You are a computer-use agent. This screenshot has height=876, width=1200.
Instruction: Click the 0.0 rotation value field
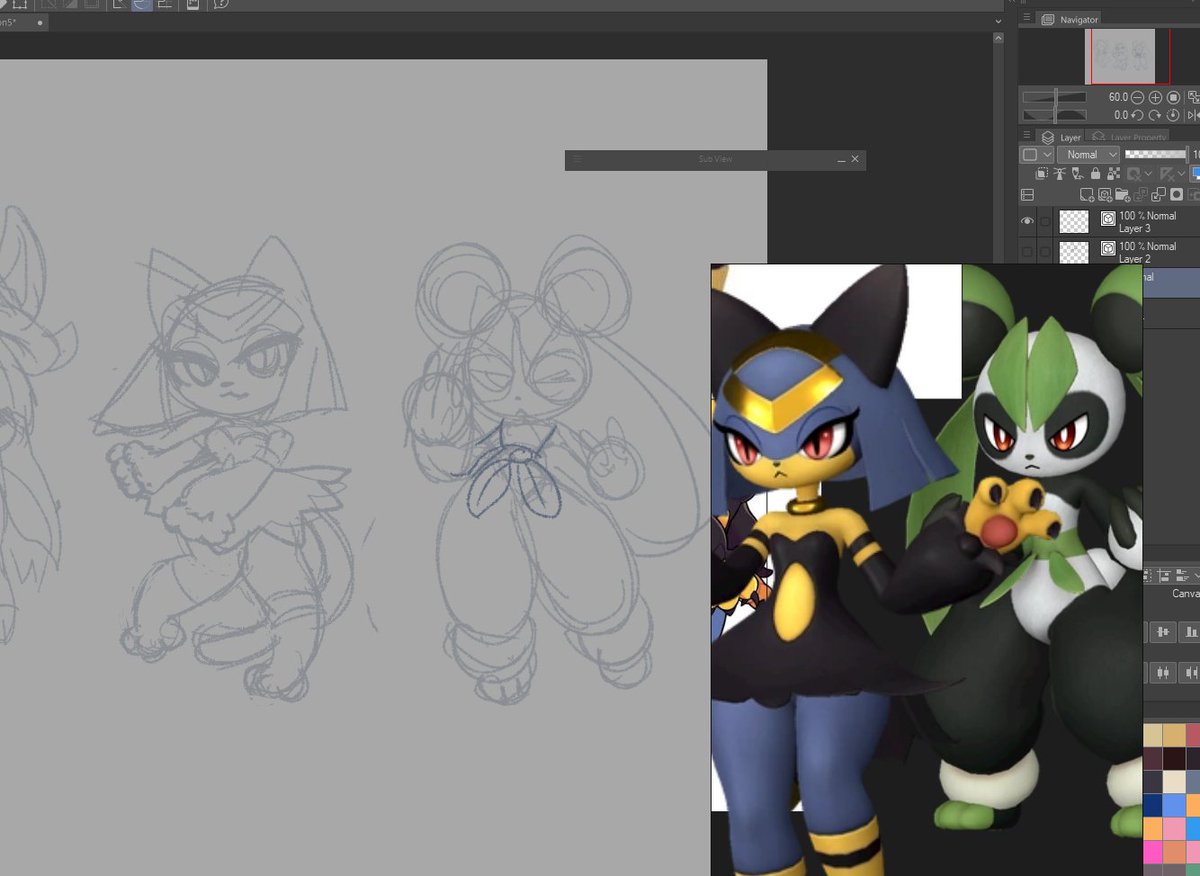pos(1121,115)
